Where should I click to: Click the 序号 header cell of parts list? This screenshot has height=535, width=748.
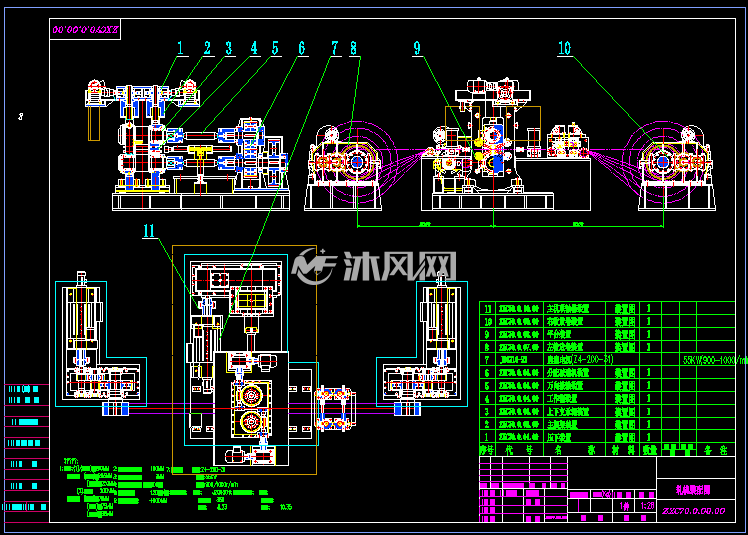488,450
